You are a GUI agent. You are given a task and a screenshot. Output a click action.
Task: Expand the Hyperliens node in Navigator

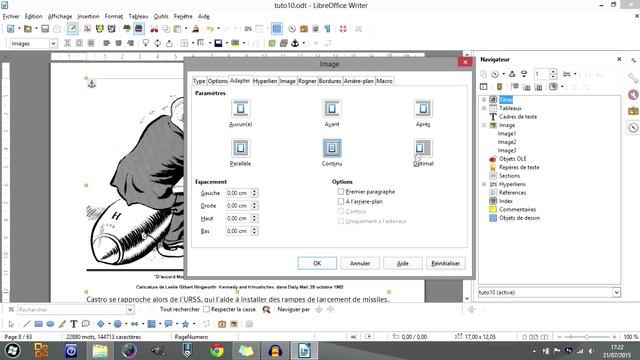(x=484, y=184)
